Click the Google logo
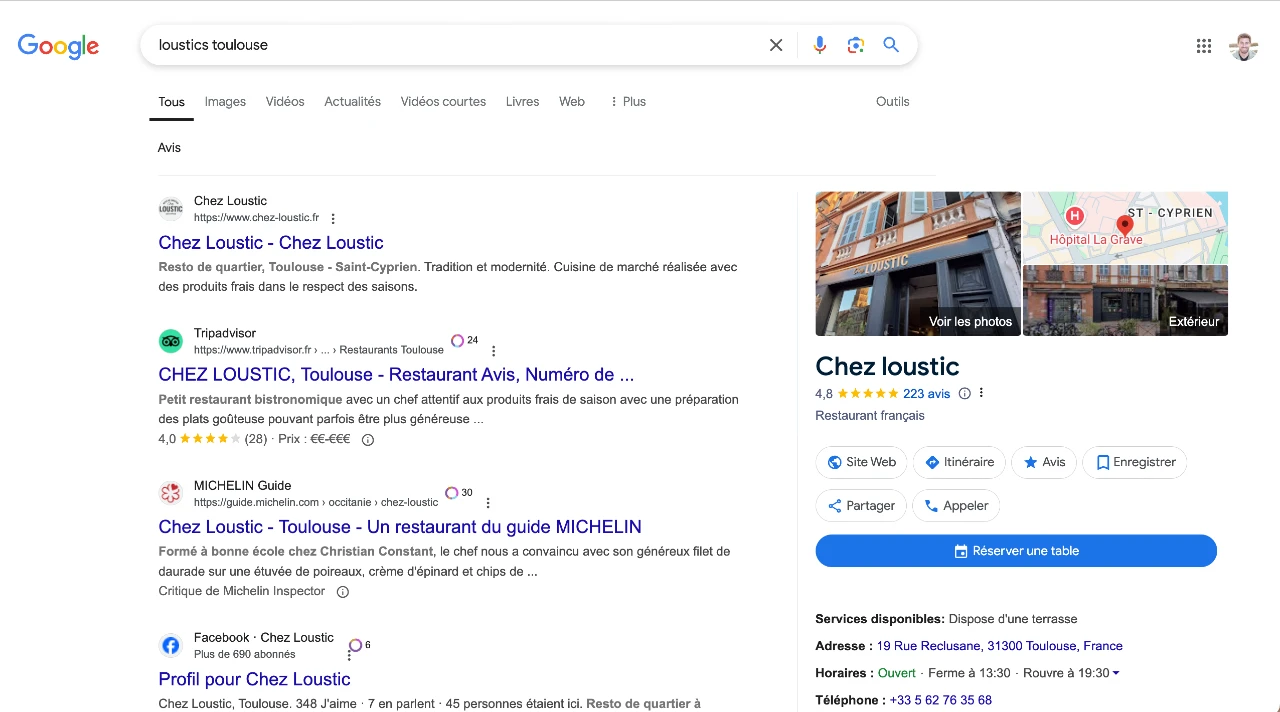The width and height of the screenshot is (1280, 712). click(58, 46)
